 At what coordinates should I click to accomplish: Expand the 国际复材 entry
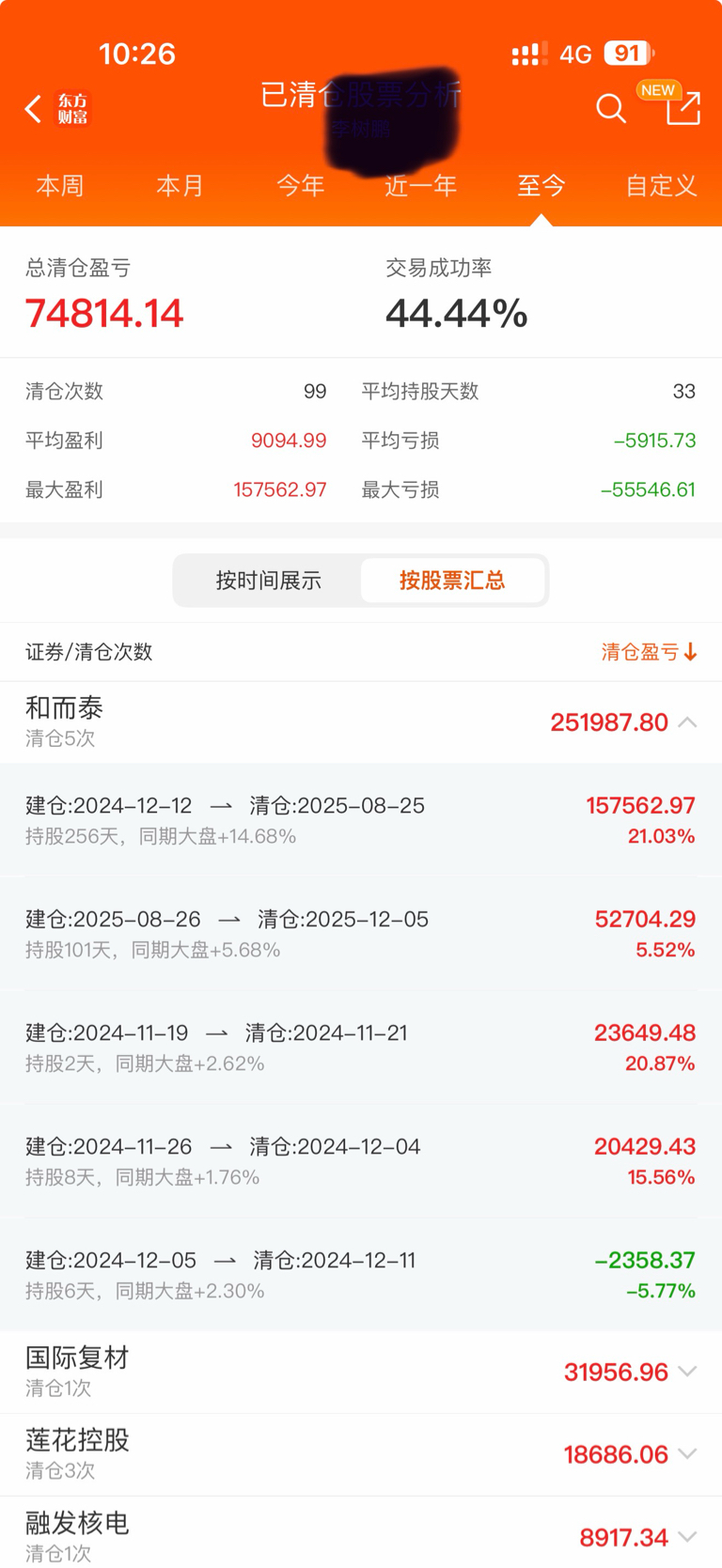[x=687, y=1372]
